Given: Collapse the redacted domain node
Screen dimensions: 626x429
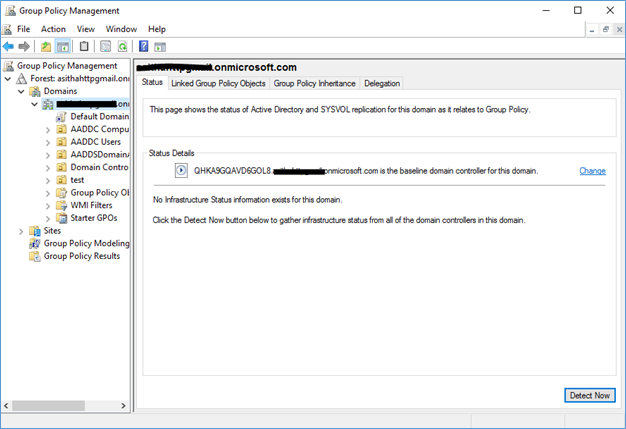Looking at the screenshot, I should [35, 104].
